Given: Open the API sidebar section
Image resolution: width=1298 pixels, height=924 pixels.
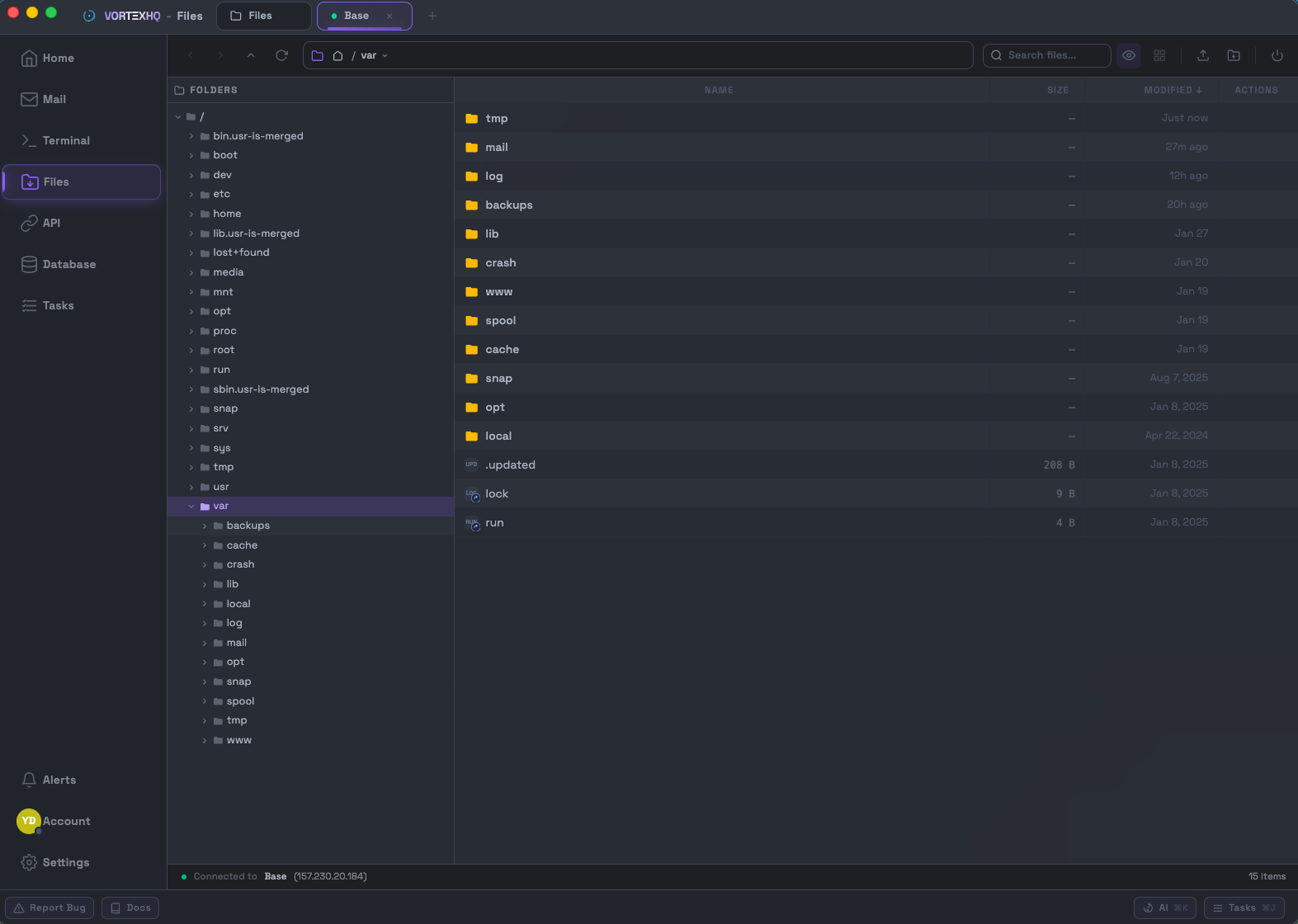Looking at the screenshot, I should tap(40, 223).
